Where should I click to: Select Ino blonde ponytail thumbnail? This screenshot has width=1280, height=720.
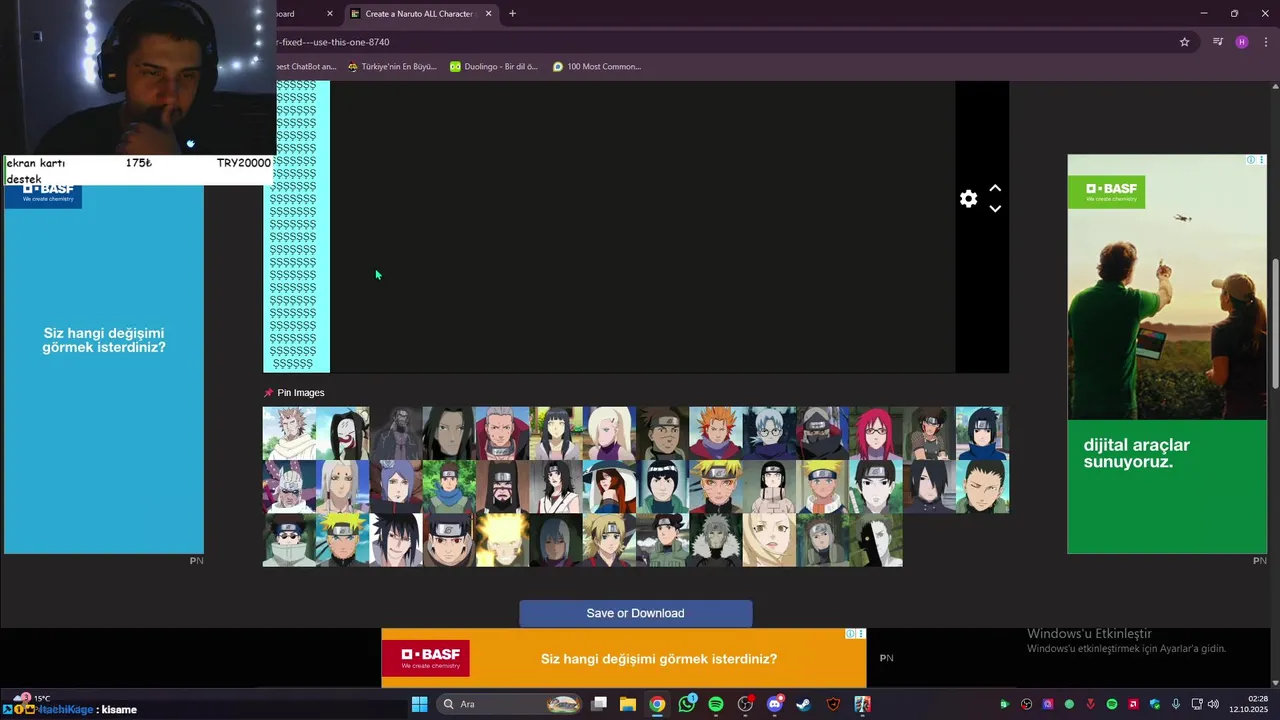[609, 433]
